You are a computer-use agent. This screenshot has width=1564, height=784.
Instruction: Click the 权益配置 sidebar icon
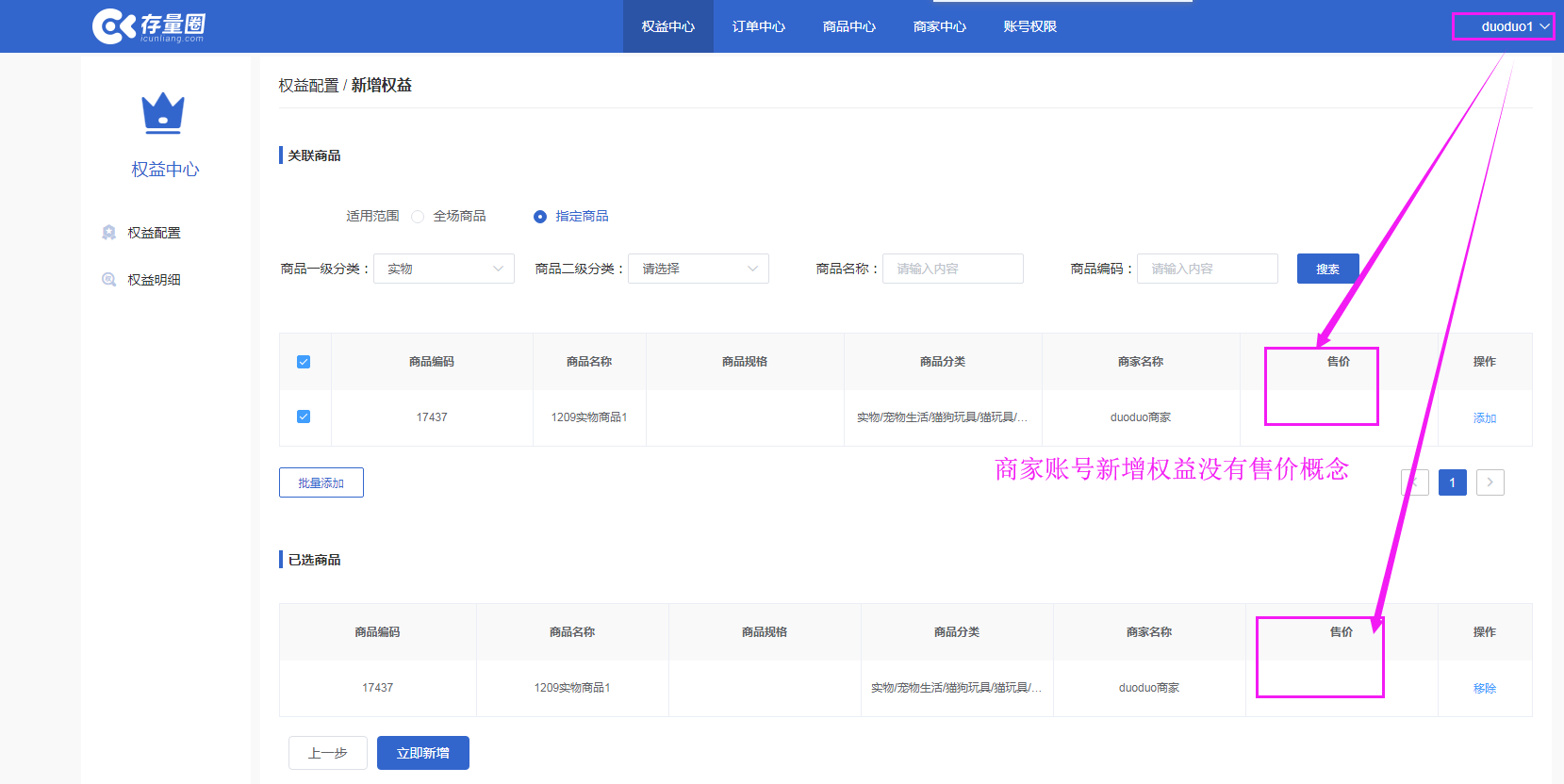[109, 233]
